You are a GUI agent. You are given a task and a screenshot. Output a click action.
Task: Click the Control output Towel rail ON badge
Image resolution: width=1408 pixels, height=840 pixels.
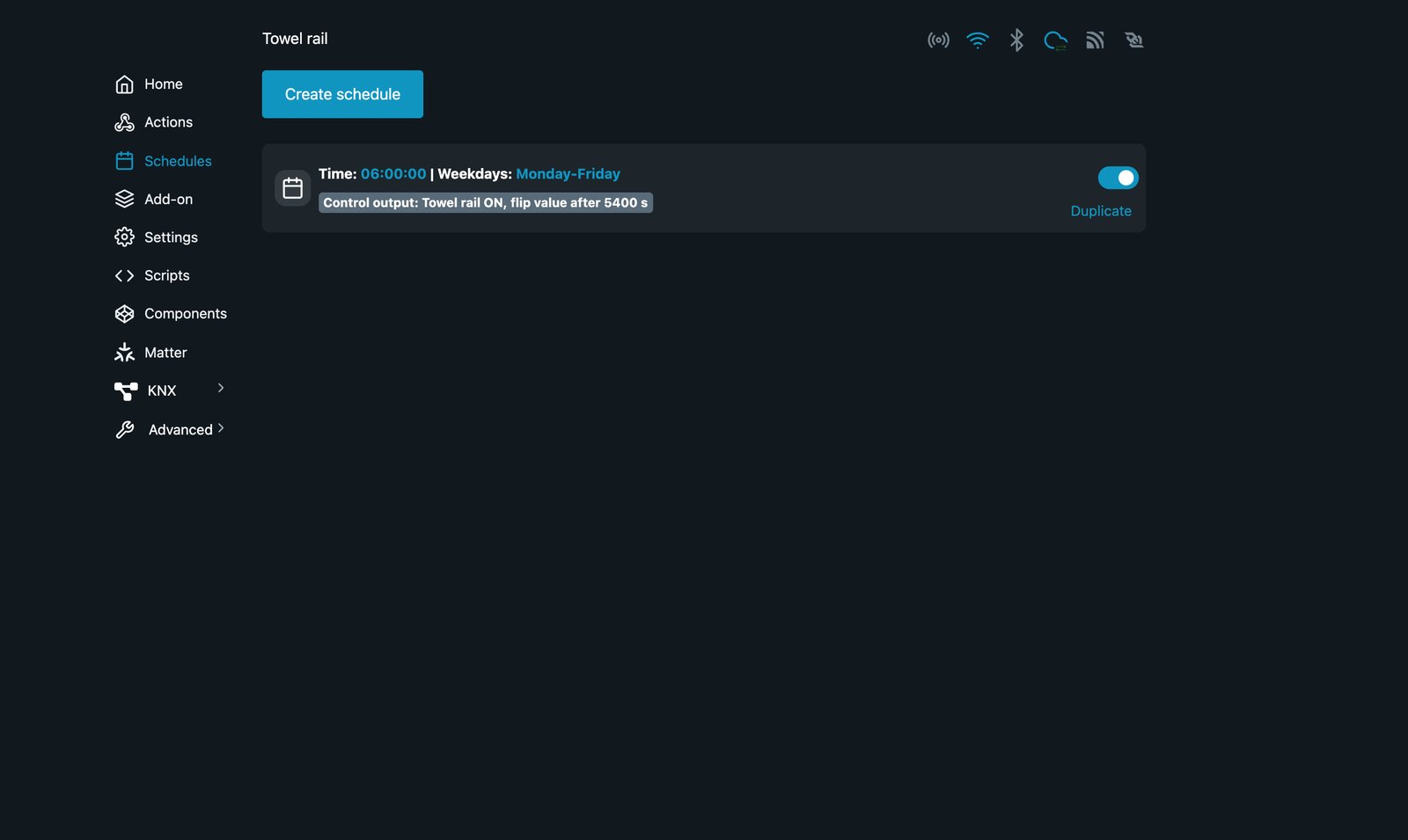486,203
